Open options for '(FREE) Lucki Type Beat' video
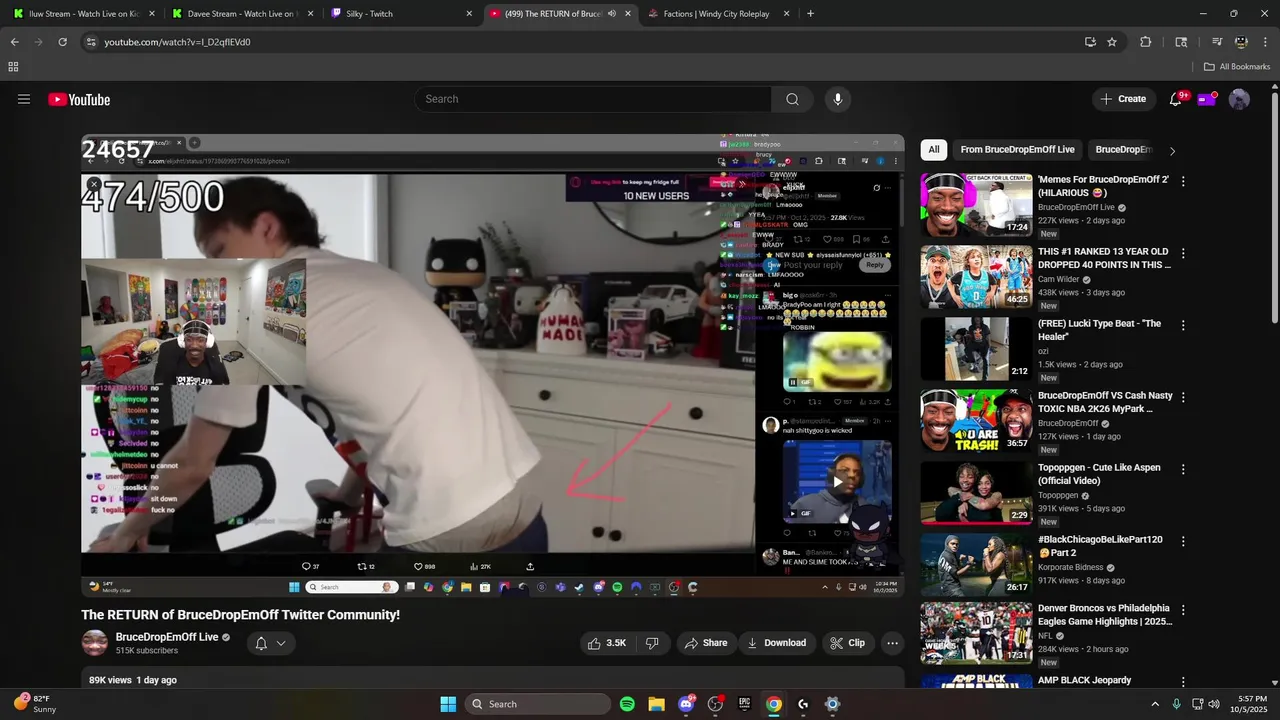Viewport: 1280px width, 720px height. coord(1183,326)
